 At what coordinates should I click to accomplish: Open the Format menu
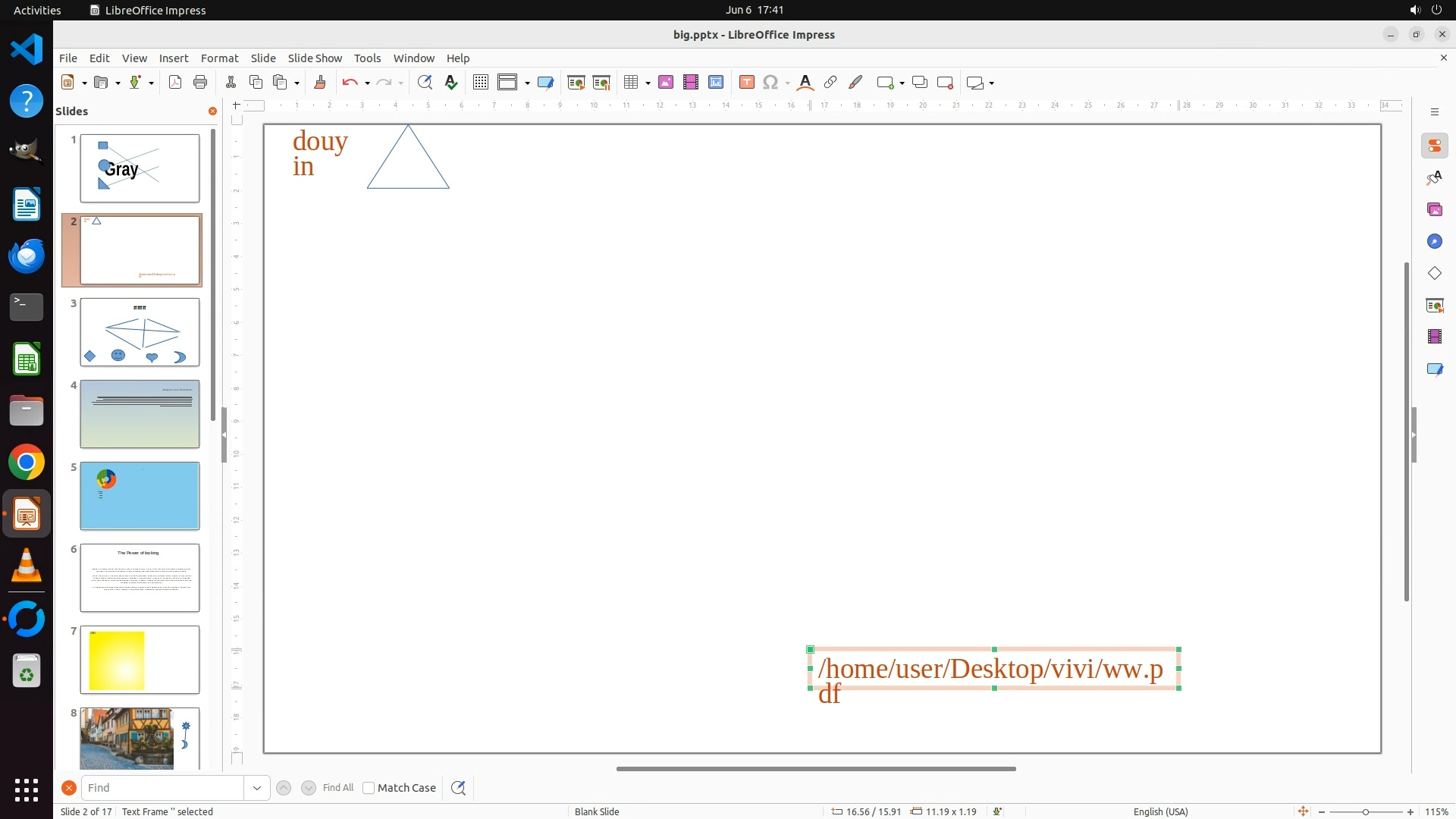(219, 58)
